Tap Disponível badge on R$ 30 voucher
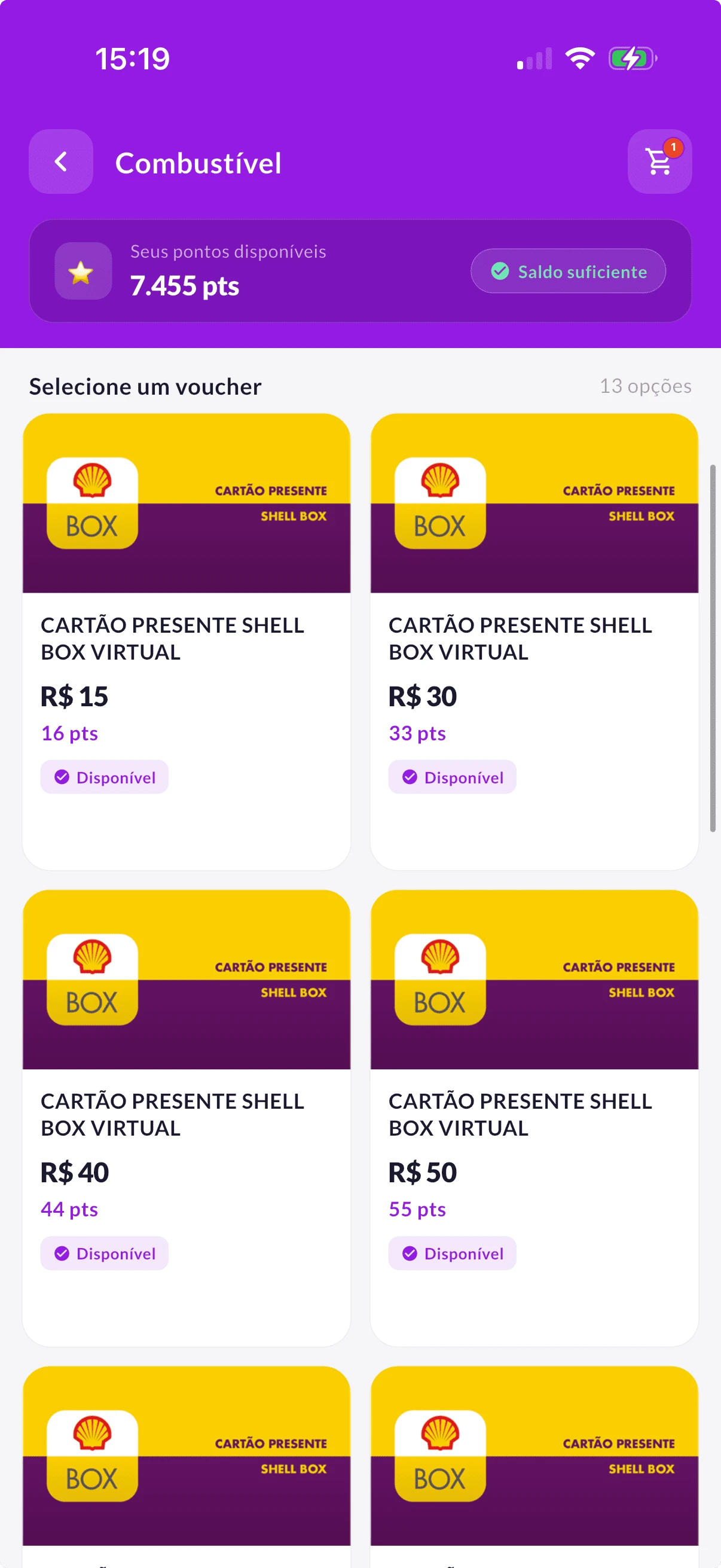The image size is (721, 1568). click(x=452, y=777)
